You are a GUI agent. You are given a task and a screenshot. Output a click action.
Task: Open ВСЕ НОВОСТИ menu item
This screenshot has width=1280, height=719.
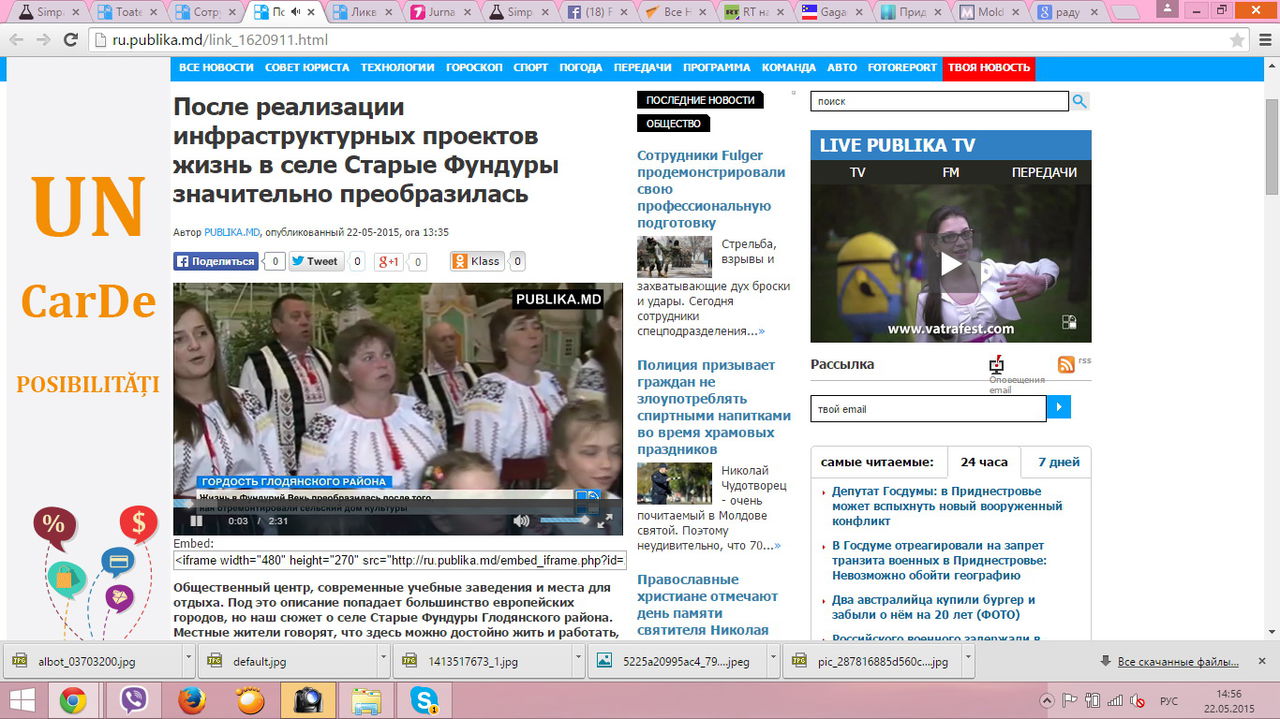216,68
